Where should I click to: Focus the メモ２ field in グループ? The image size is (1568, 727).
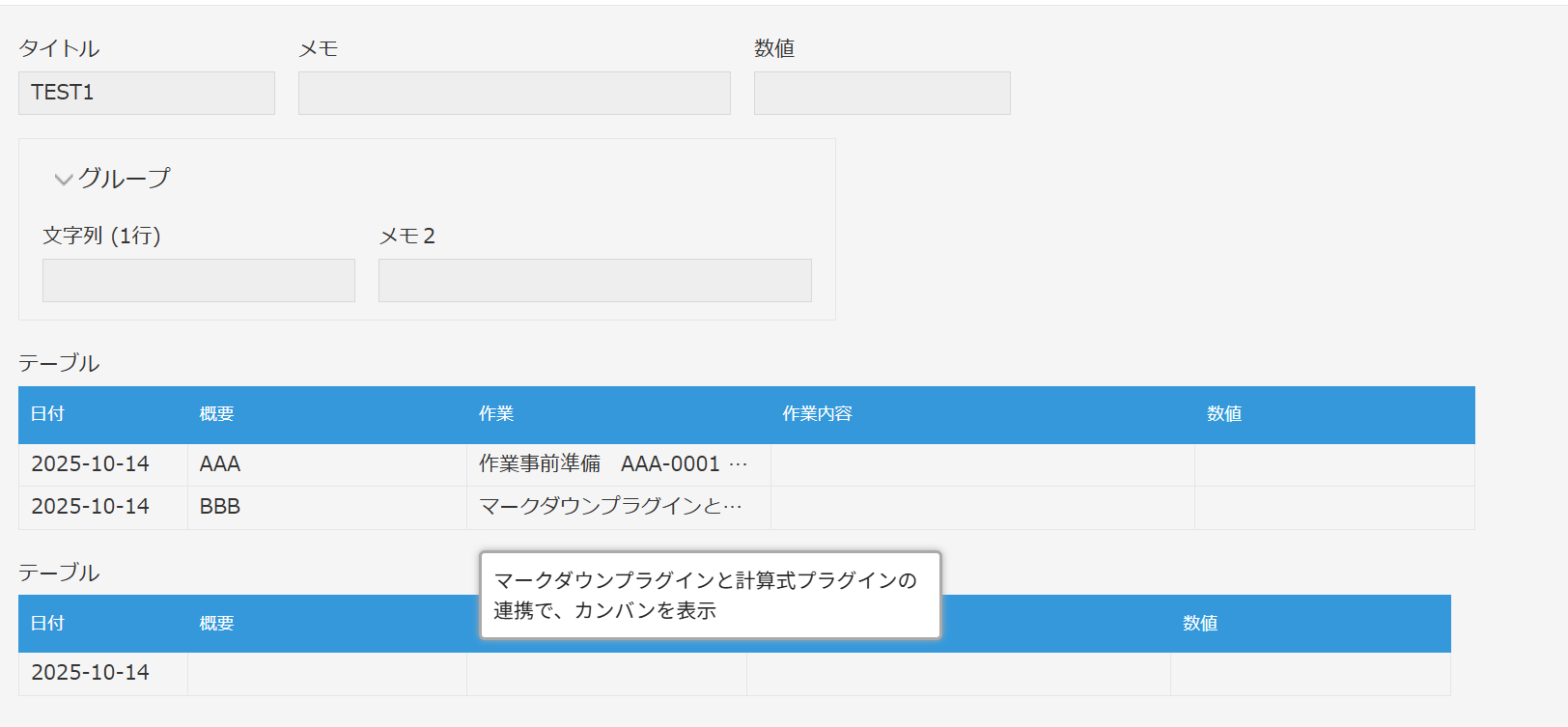[595, 280]
